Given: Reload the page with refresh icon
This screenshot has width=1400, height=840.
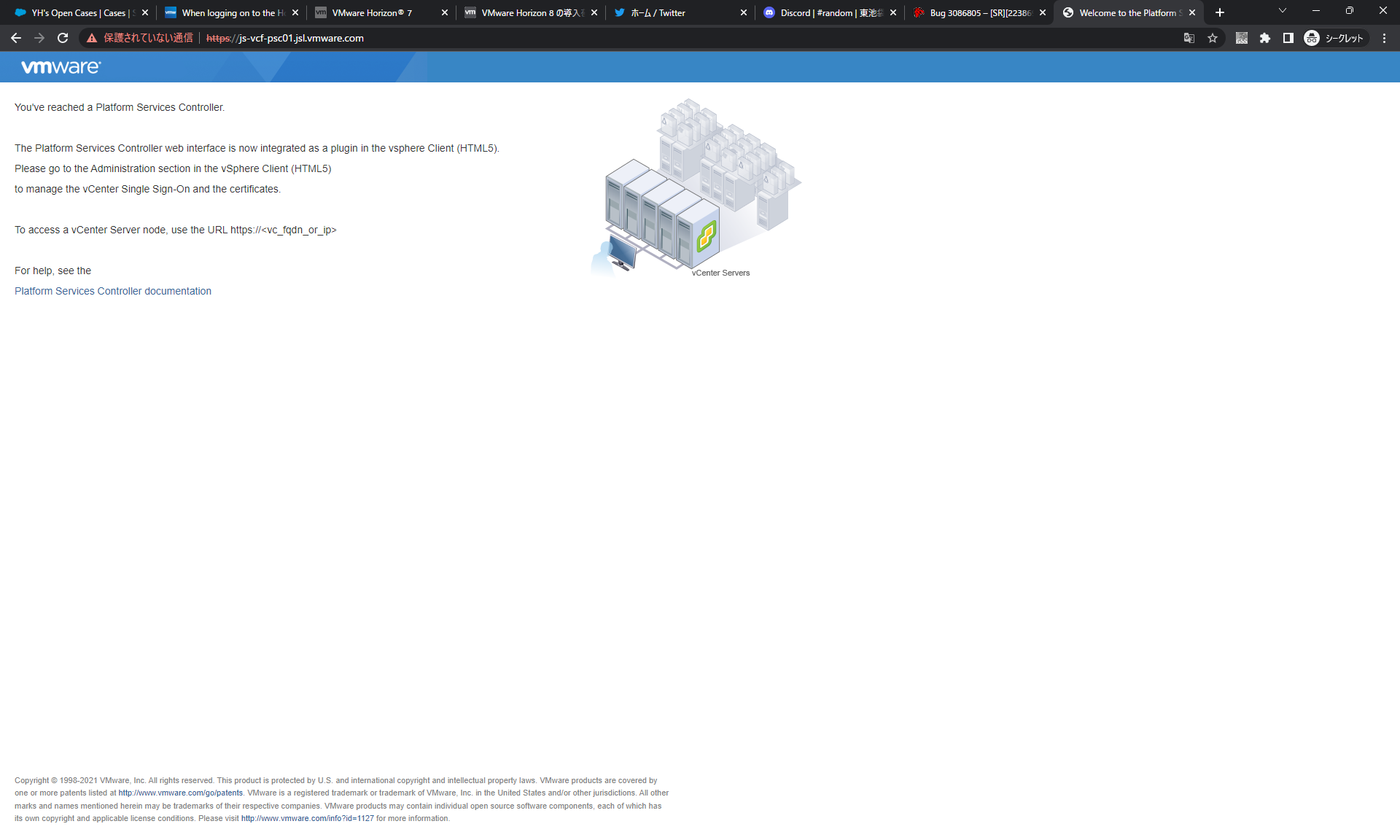Looking at the screenshot, I should pos(63,38).
